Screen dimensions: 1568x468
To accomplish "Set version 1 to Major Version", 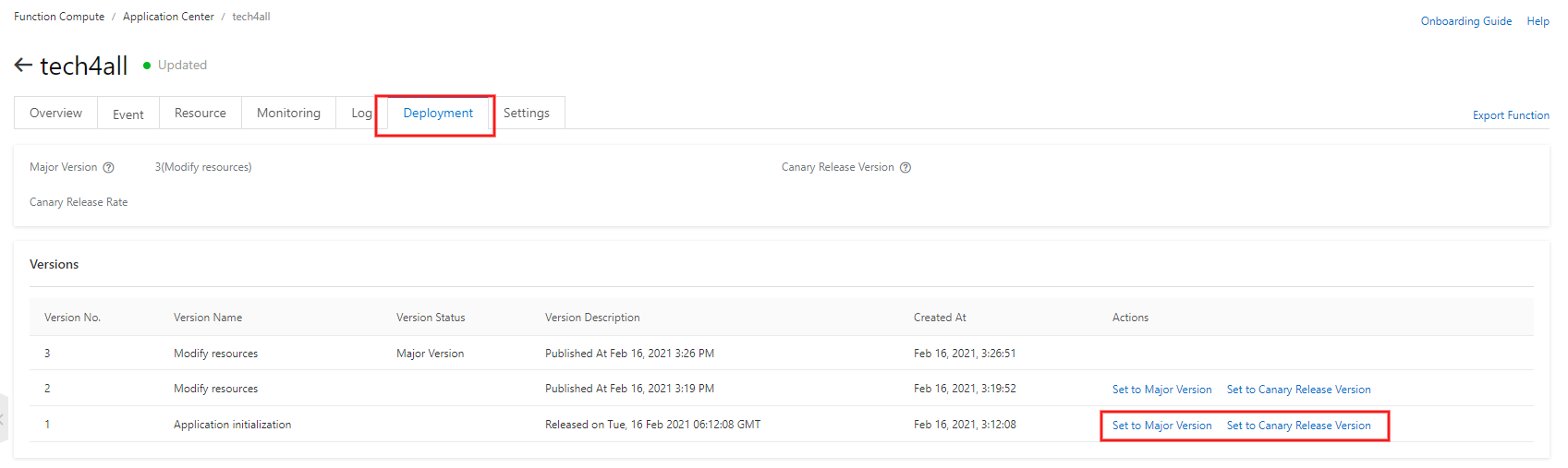I will tap(1161, 426).
